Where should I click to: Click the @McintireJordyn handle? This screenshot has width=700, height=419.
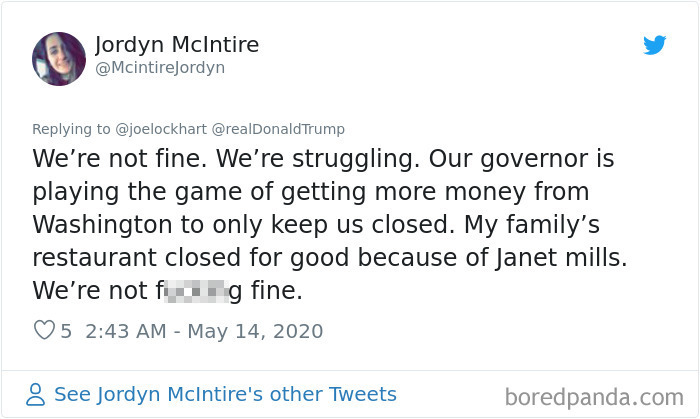click(160, 67)
